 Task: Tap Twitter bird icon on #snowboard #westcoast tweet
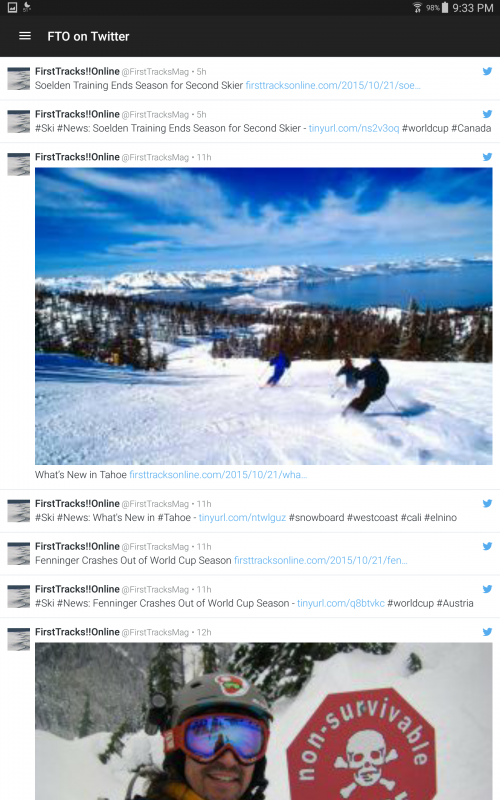coord(487,503)
